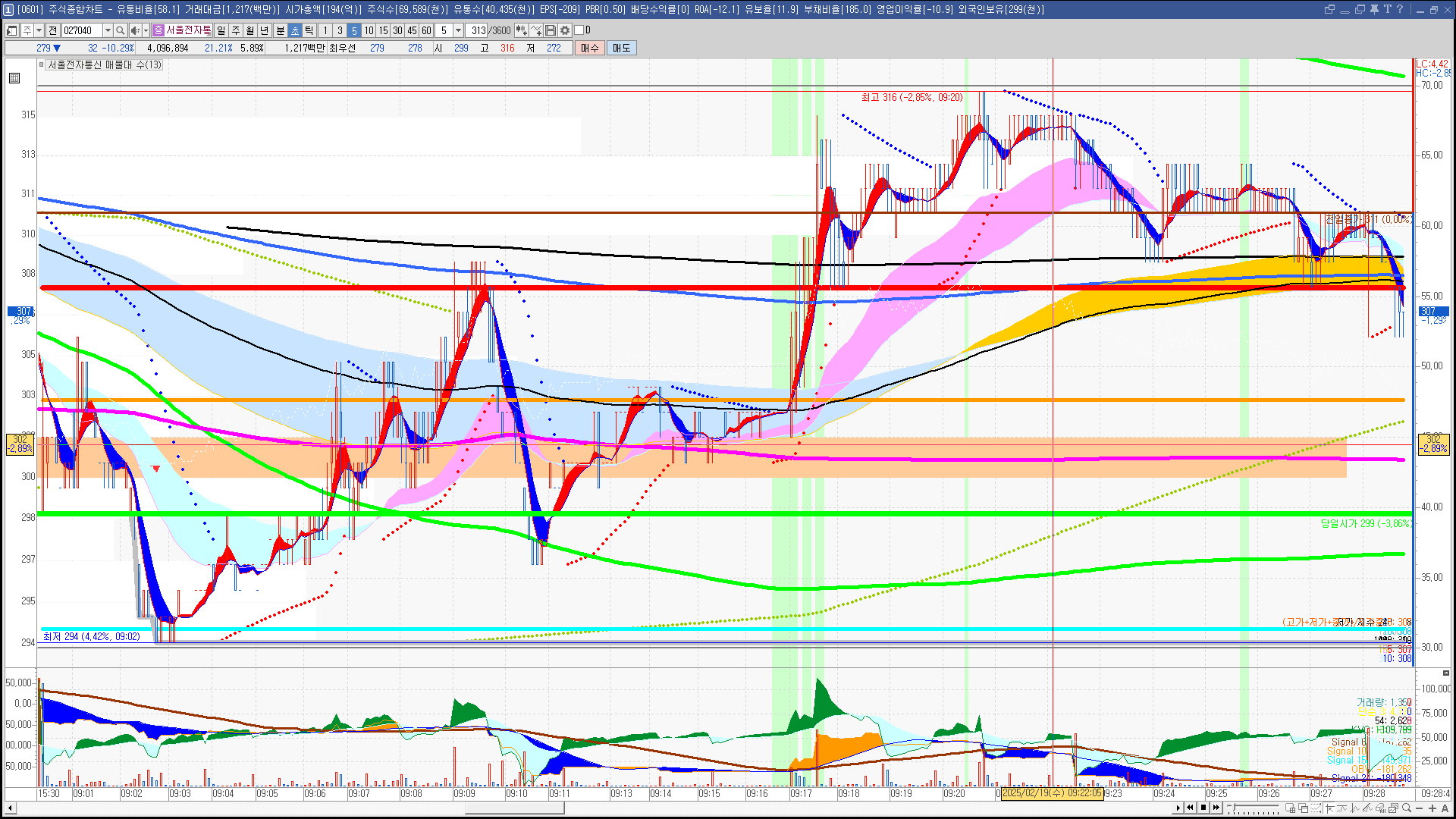The height and width of the screenshot is (819, 1456).
Task: Toggle the D checkbox in toolbar
Action: (x=579, y=30)
